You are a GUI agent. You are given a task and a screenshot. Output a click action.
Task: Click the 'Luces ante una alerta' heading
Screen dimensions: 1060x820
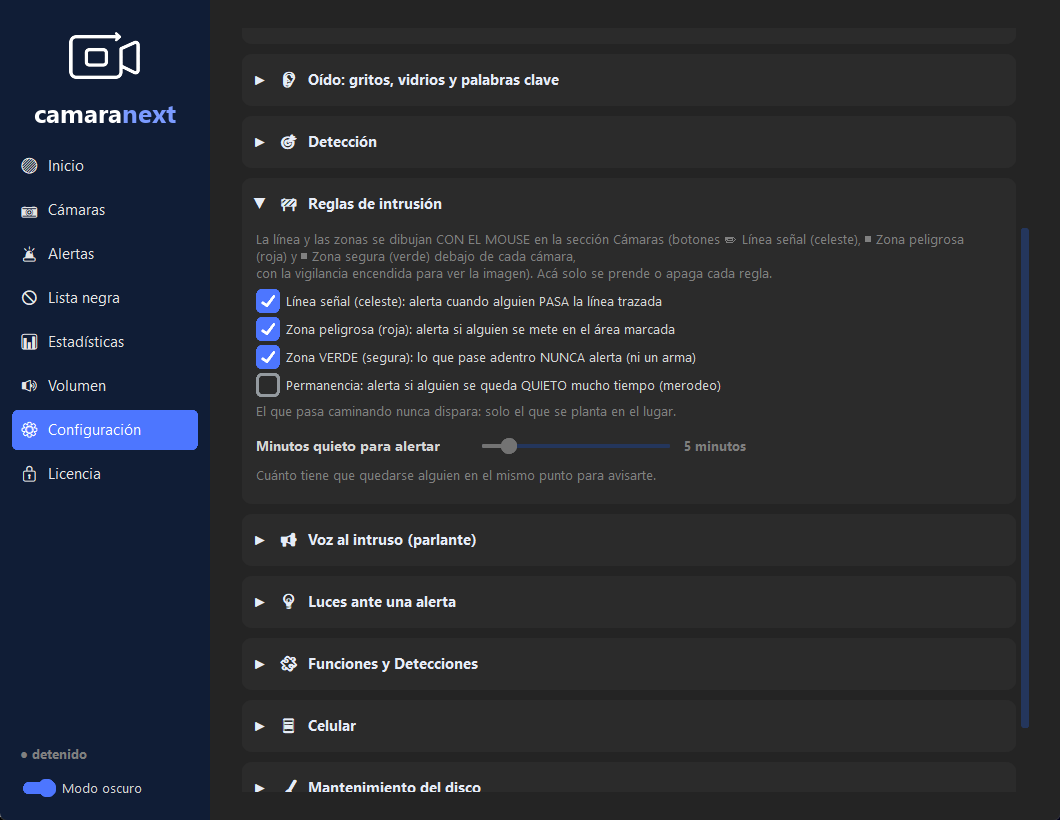pos(382,602)
